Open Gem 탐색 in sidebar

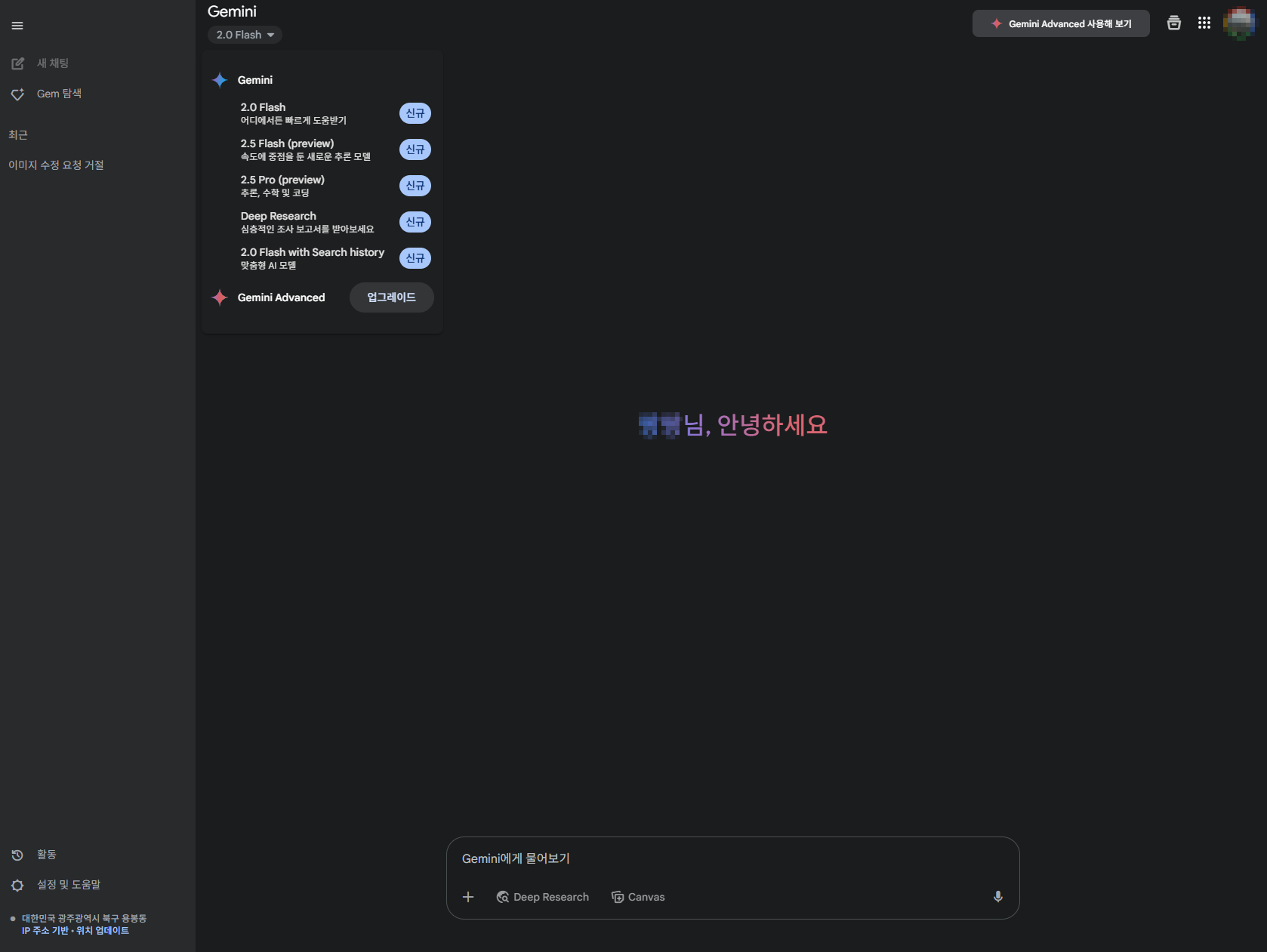point(59,94)
